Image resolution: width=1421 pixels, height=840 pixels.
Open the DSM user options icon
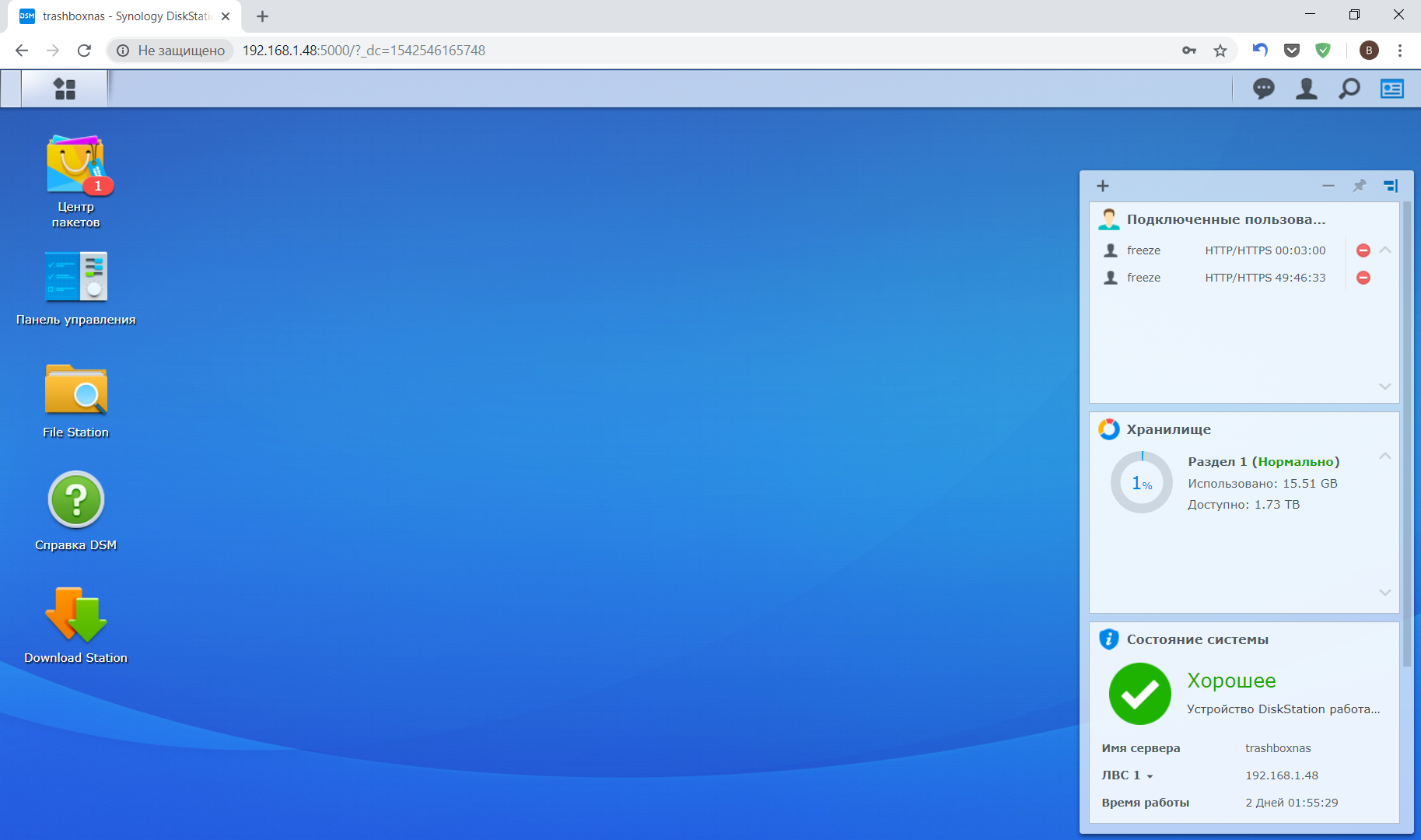[1307, 89]
